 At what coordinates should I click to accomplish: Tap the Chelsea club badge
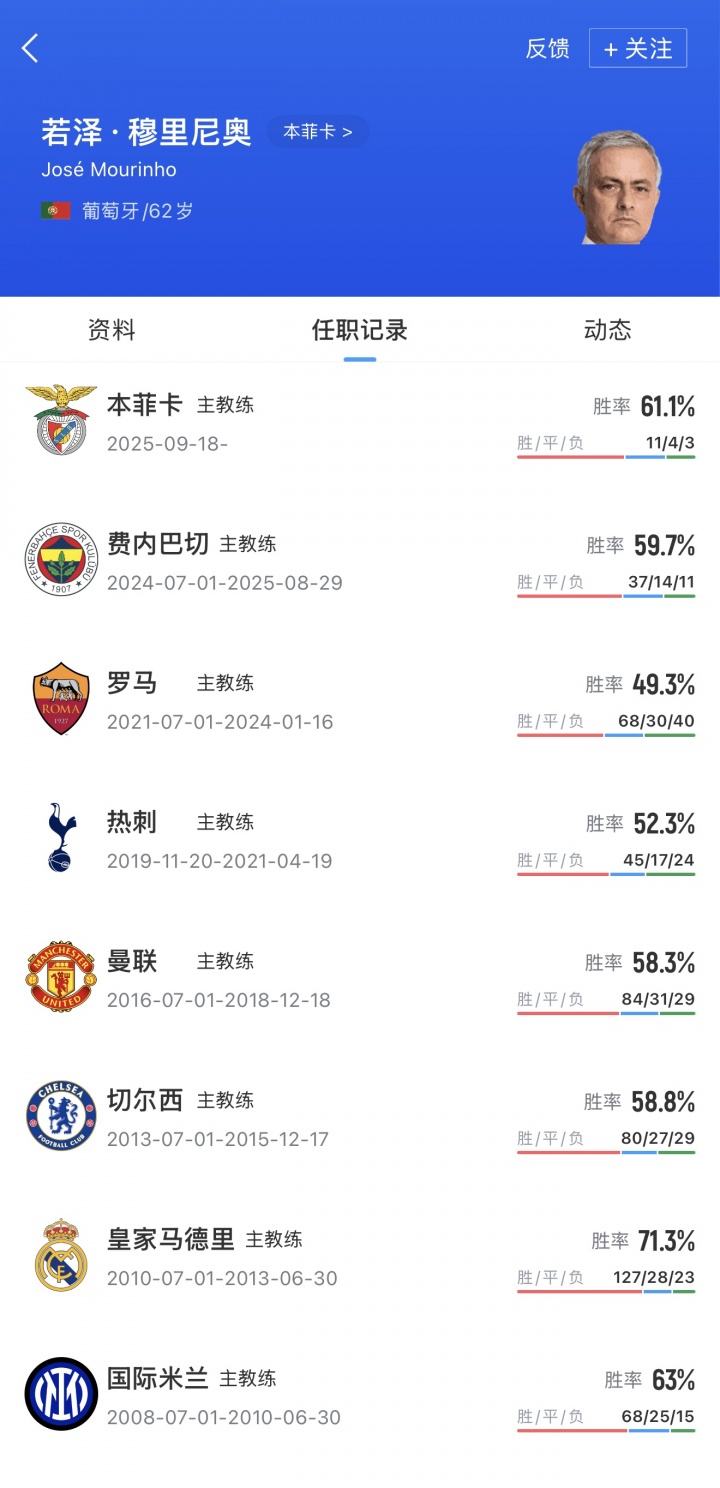coord(61,1115)
